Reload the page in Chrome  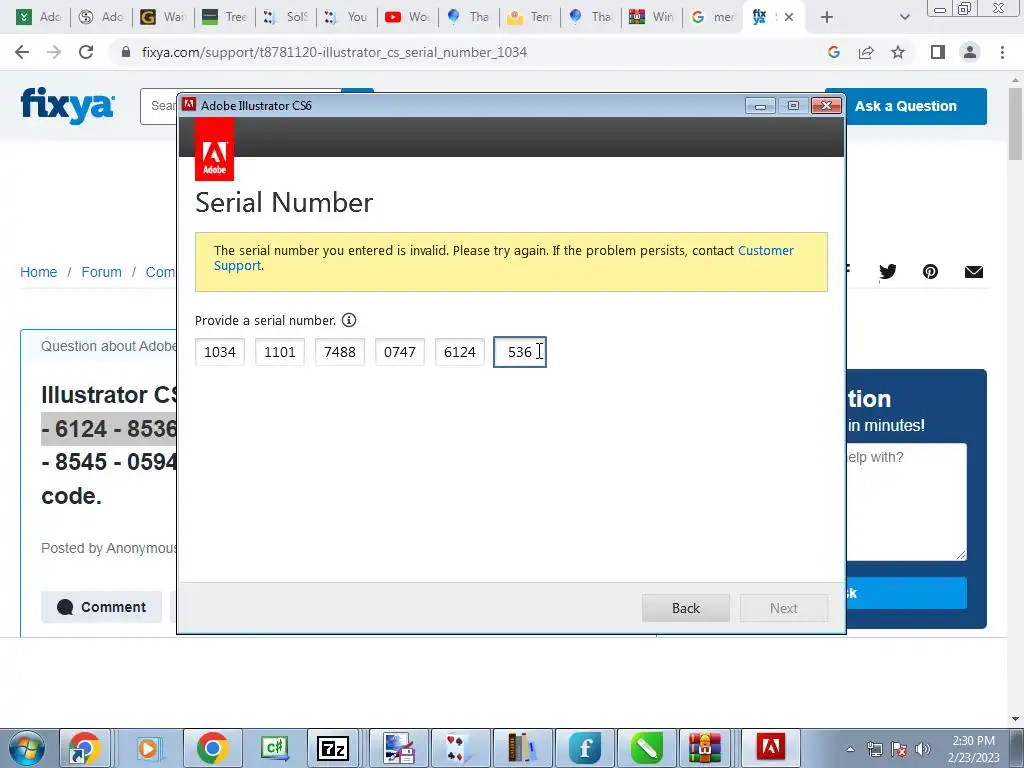86,52
